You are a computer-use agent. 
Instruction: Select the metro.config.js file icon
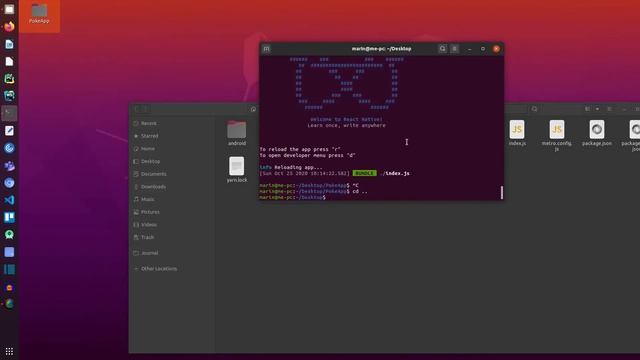pos(557,129)
